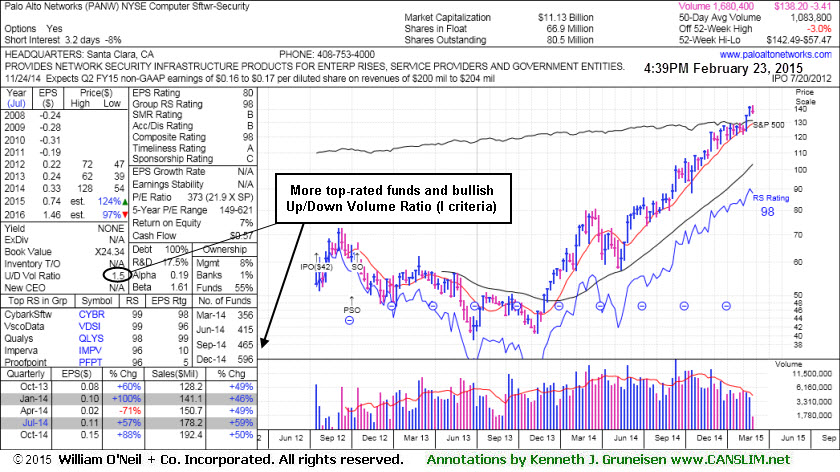Click the PSO marker label
Image resolution: width=840 pixels, height=472 pixels.
tap(352, 310)
